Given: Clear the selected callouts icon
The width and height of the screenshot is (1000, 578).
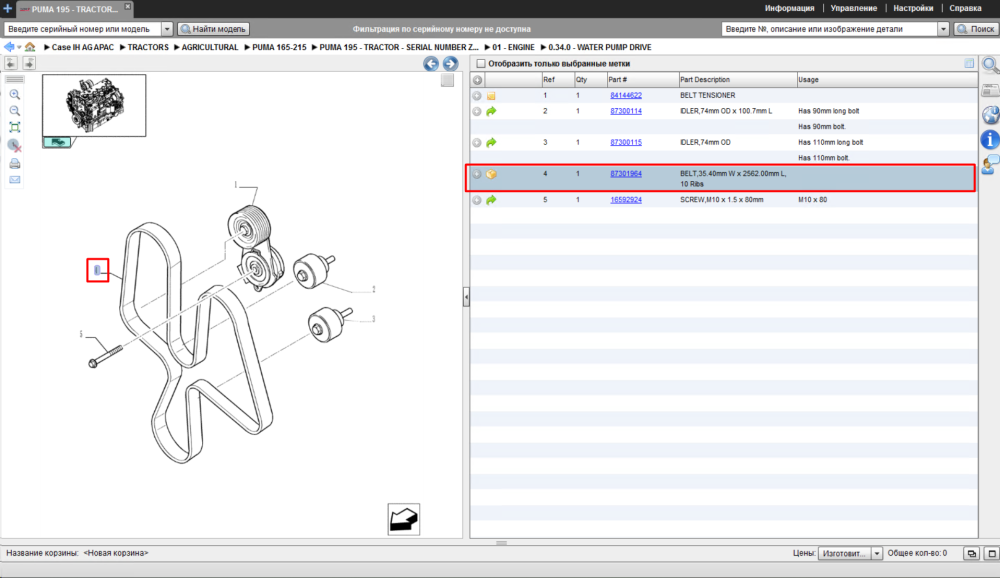Looking at the screenshot, I should click(x=15, y=146).
